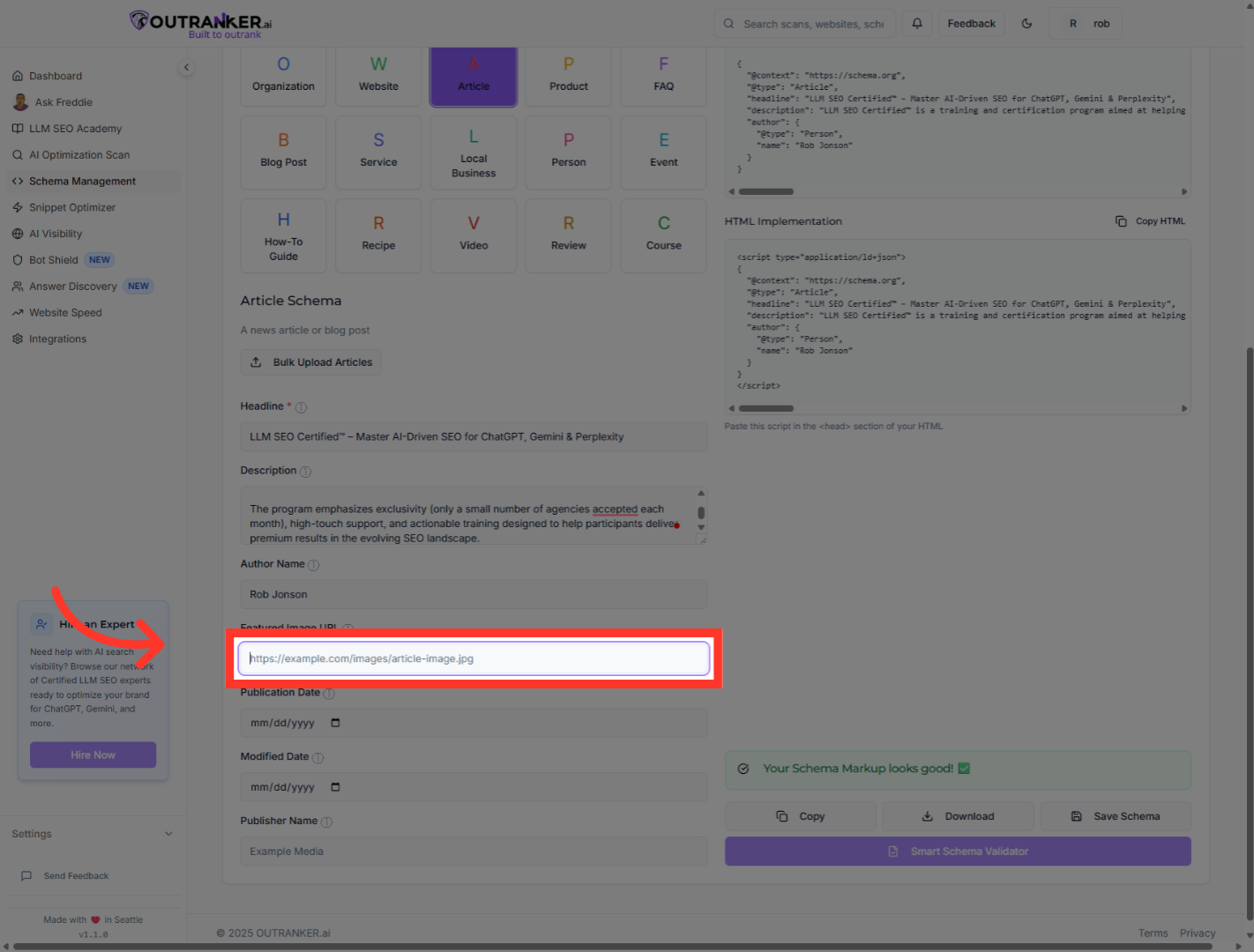The height and width of the screenshot is (952, 1254).
Task: Pick the Recipe schema card
Action: click(x=378, y=236)
